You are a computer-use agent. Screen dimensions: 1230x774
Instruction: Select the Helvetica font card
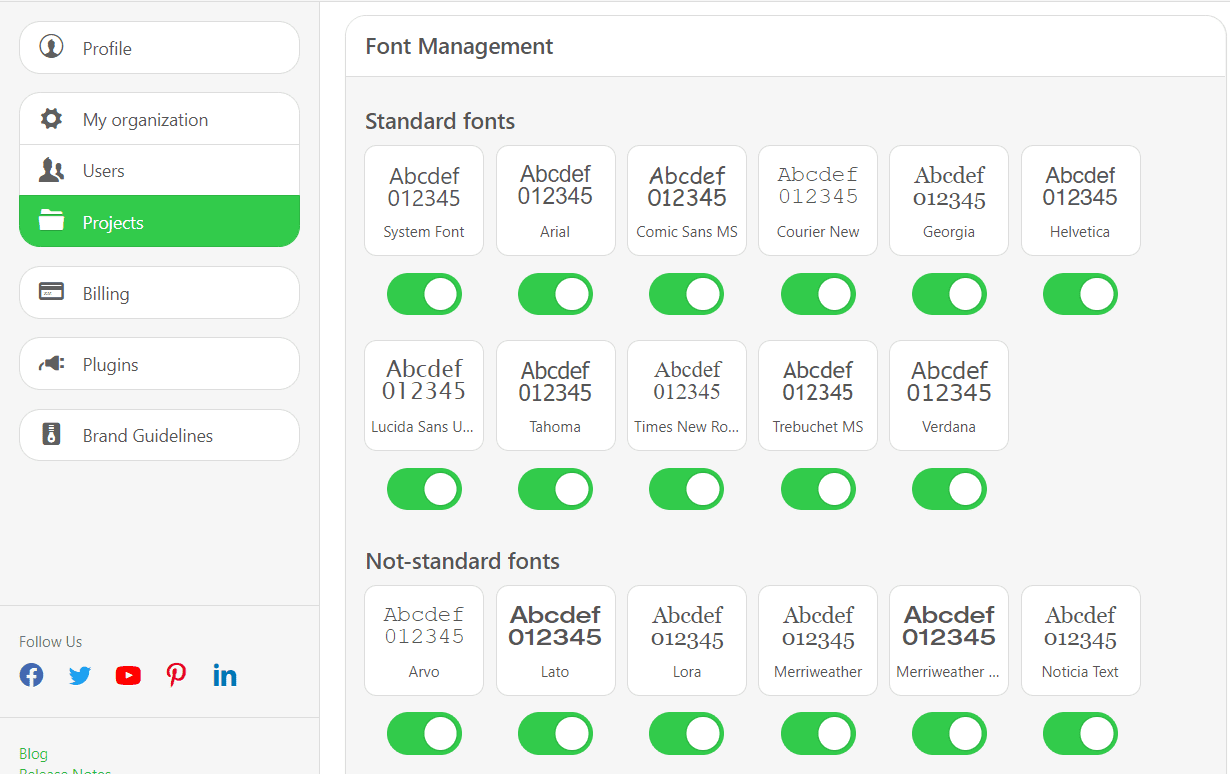click(x=1080, y=200)
